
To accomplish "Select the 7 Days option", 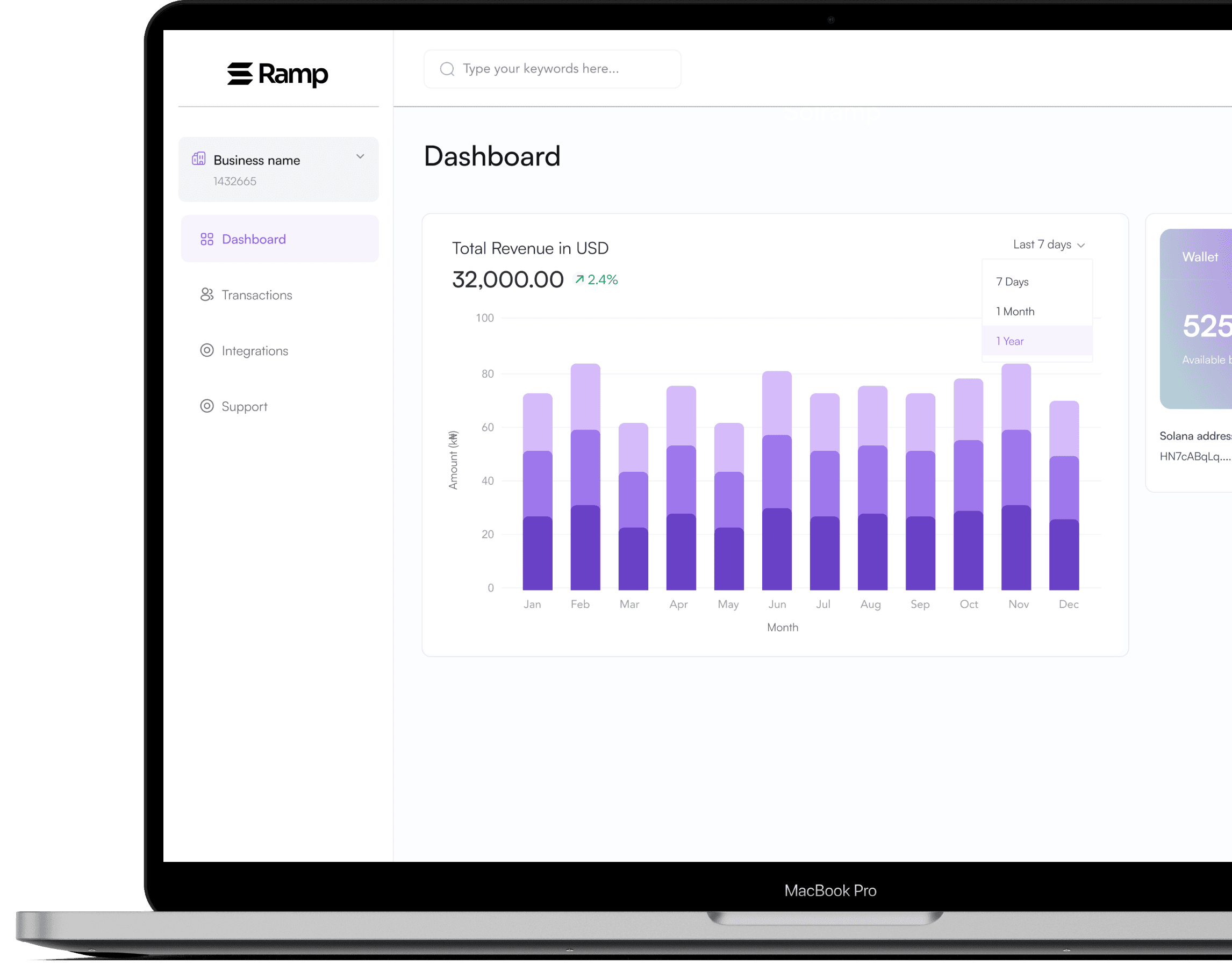I will 1012,282.
